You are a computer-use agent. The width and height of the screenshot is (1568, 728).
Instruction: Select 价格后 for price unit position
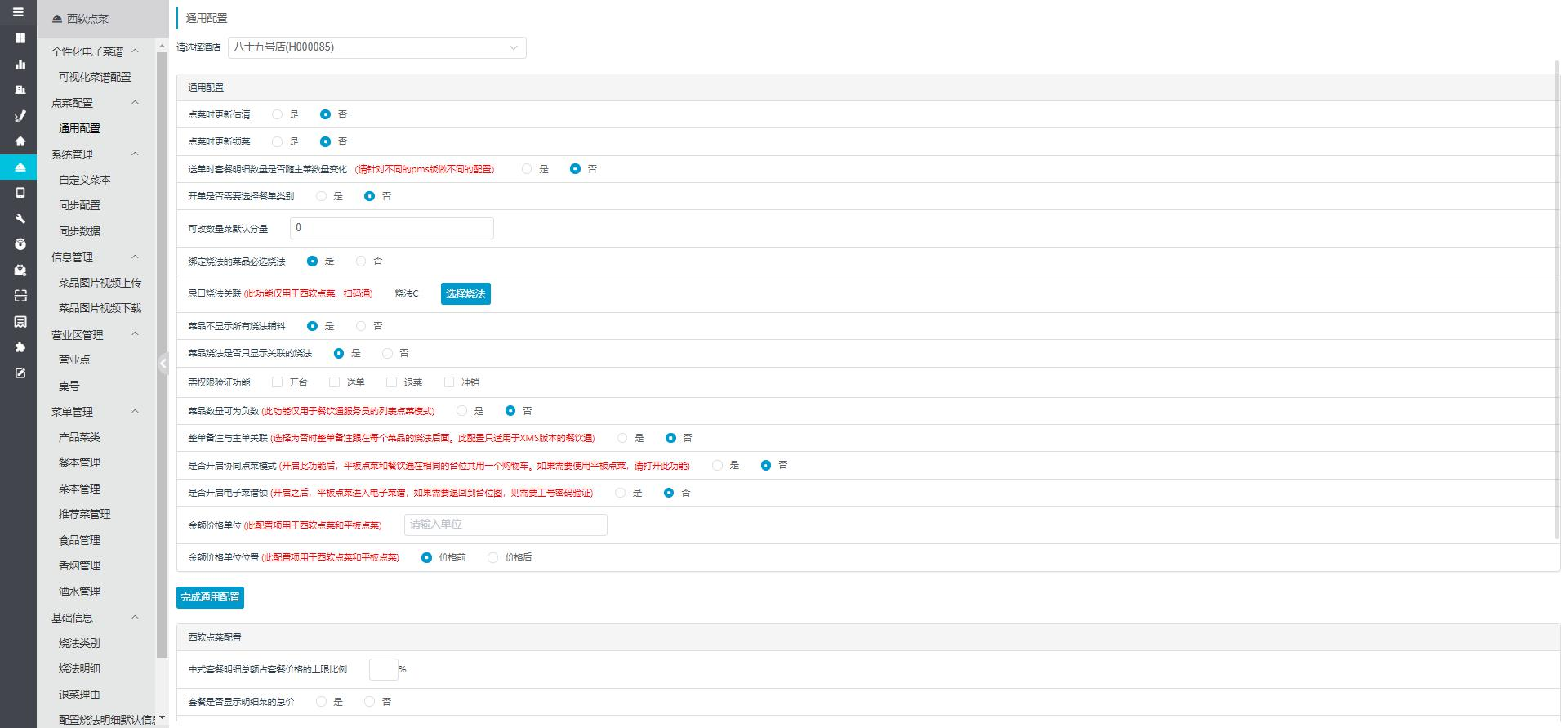tap(492, 557)
